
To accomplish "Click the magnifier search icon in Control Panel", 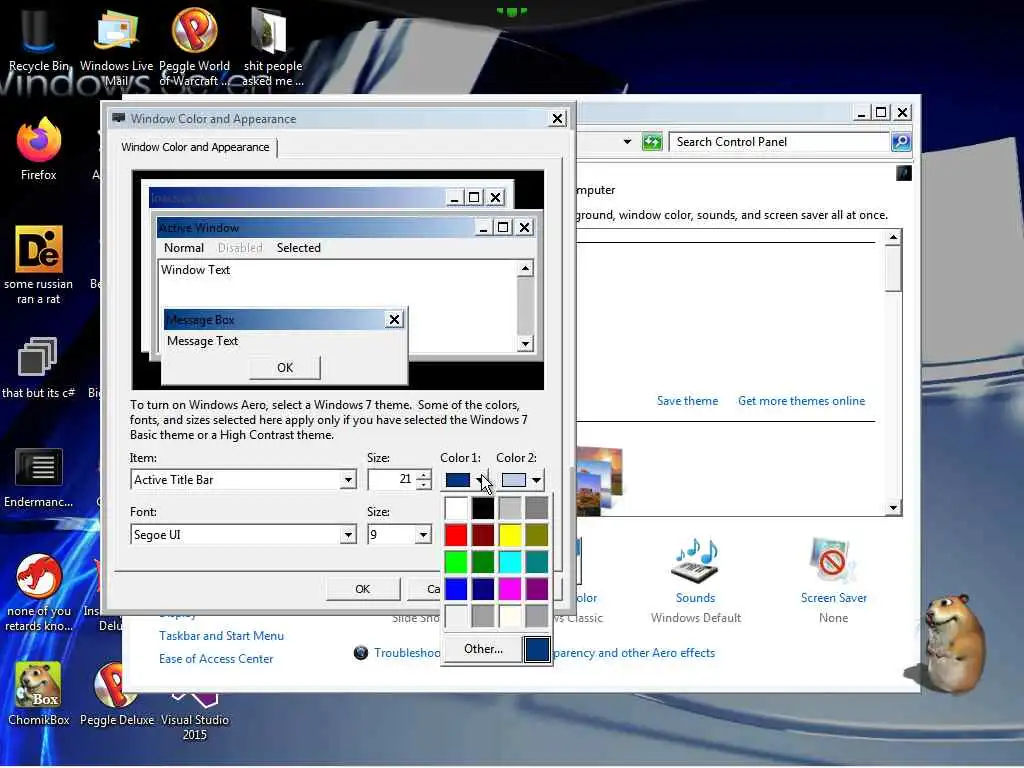I will [901, 142].
